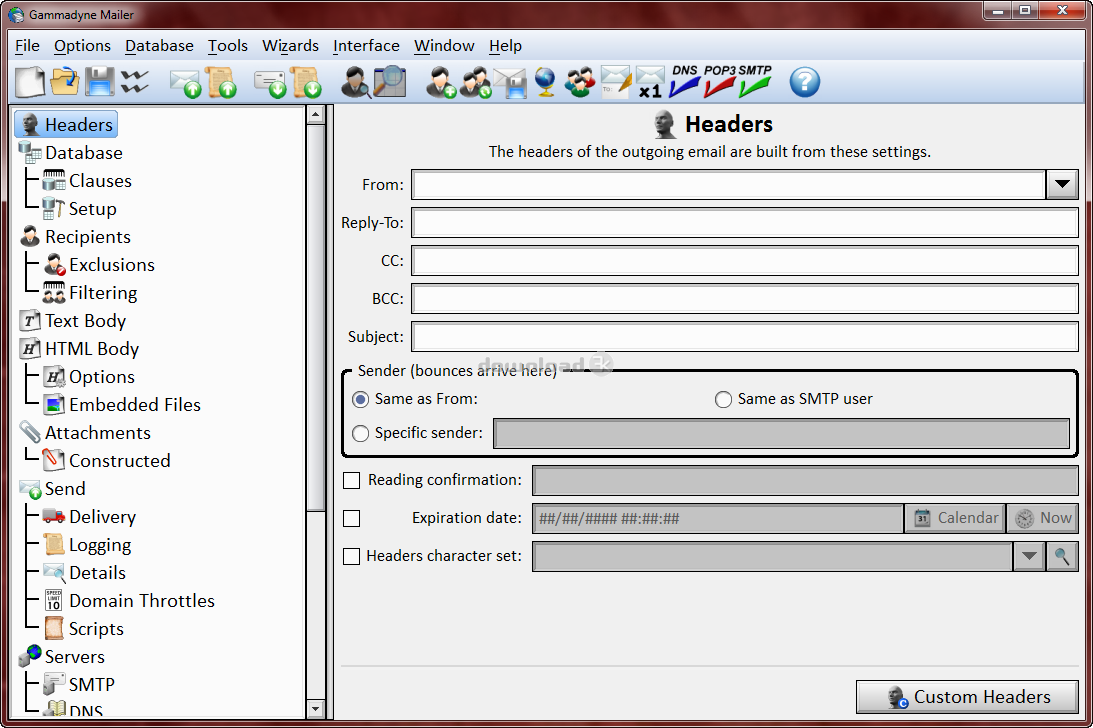
Task: Select the Attachments tree node
Action: coord(85,433)
